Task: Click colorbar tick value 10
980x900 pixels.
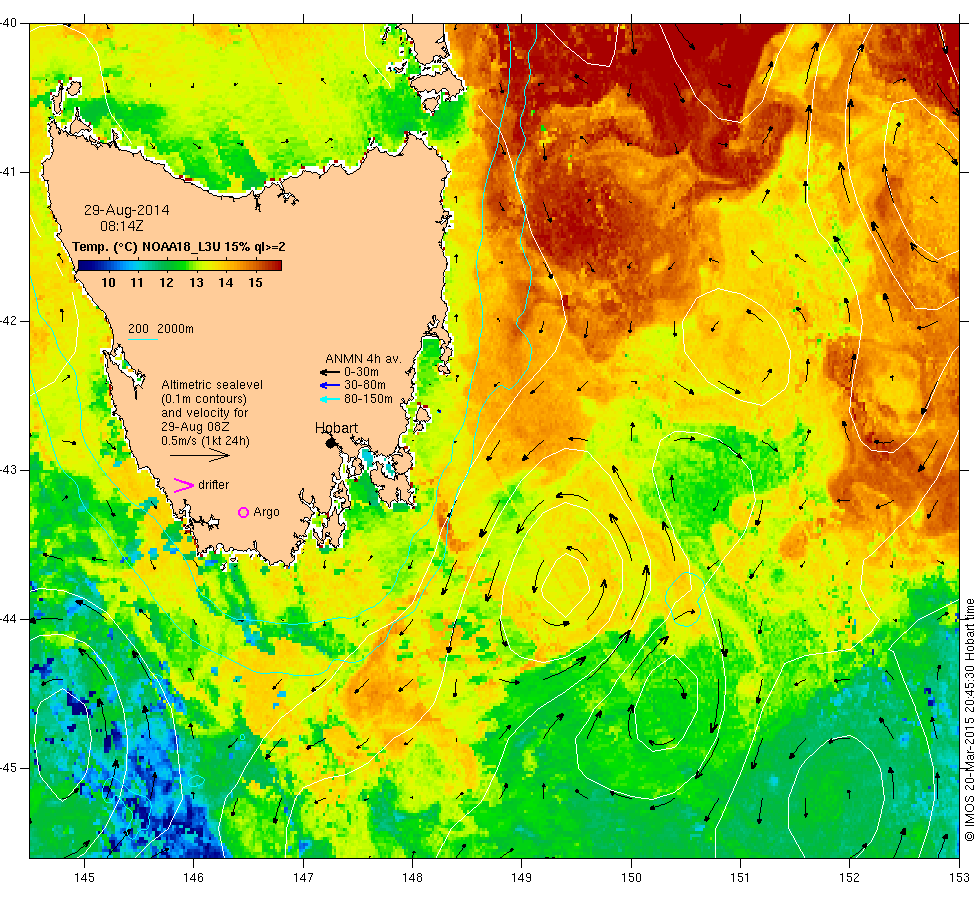Action: click(x=108, y=282)
